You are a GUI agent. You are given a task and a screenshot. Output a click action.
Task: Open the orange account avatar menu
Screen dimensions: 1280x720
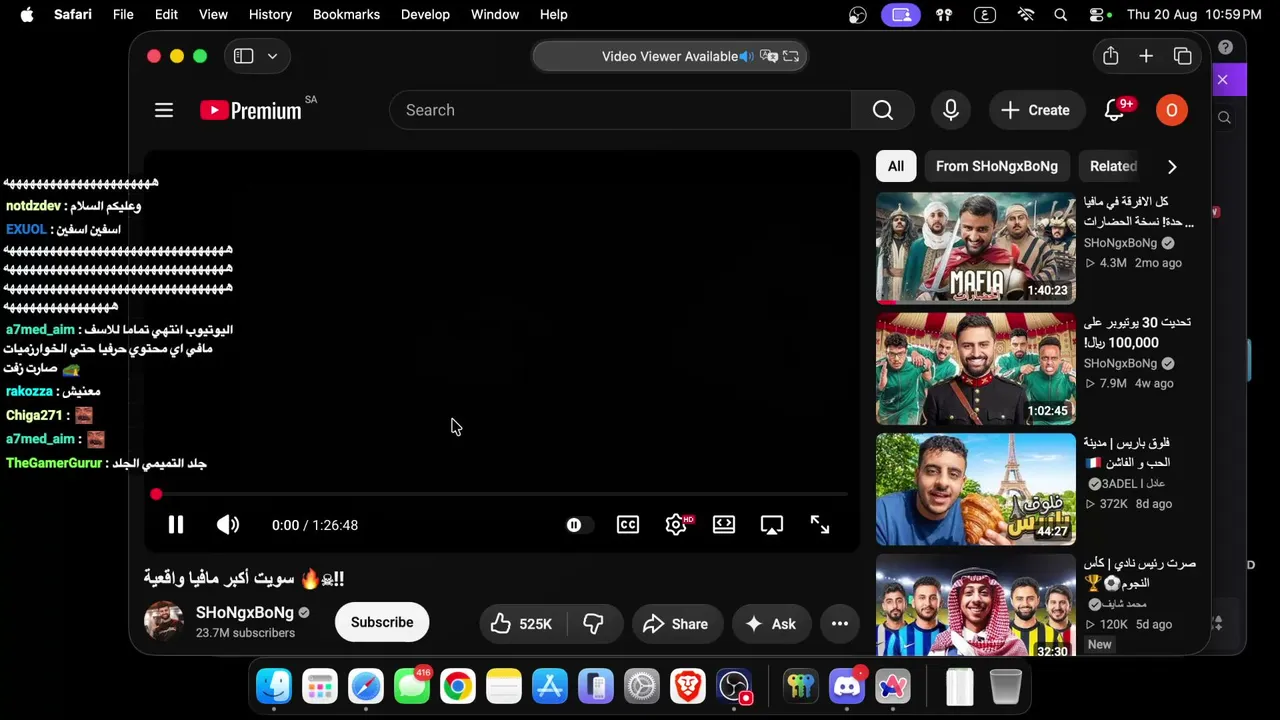click(x=1172, y=110)
